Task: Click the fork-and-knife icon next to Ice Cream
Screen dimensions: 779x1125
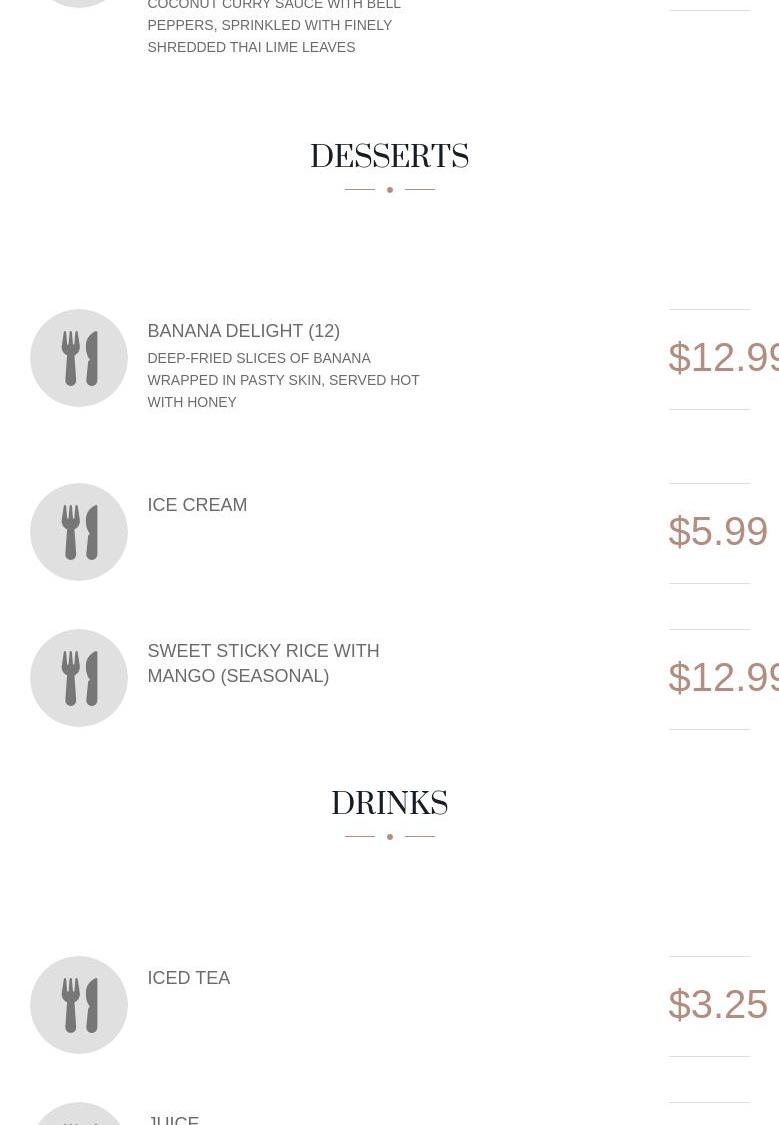Action: coord(79,532)
